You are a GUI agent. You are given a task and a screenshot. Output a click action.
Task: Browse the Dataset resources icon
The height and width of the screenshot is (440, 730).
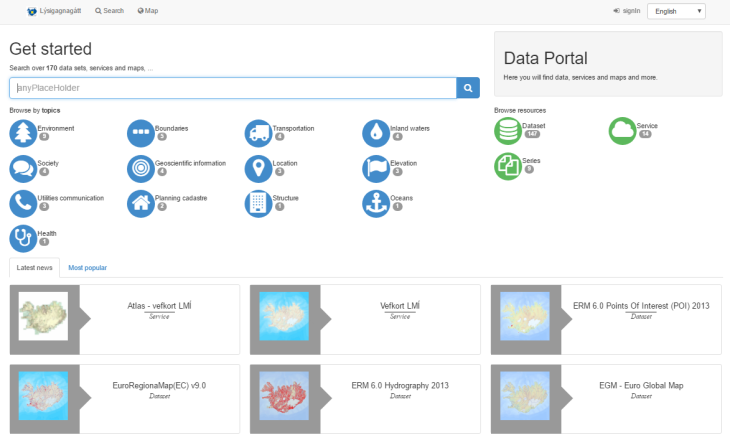tap(508, 131)
